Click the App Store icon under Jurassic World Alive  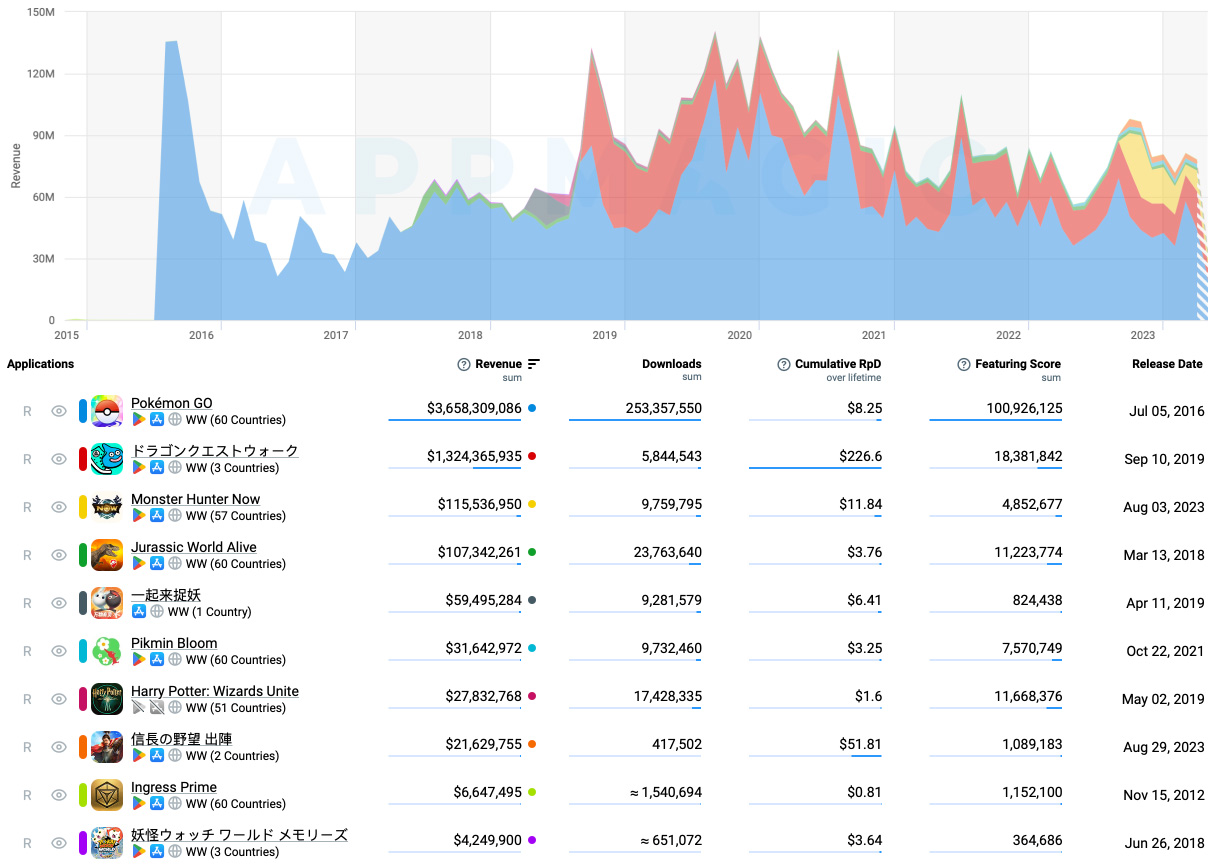pos(156,564)
